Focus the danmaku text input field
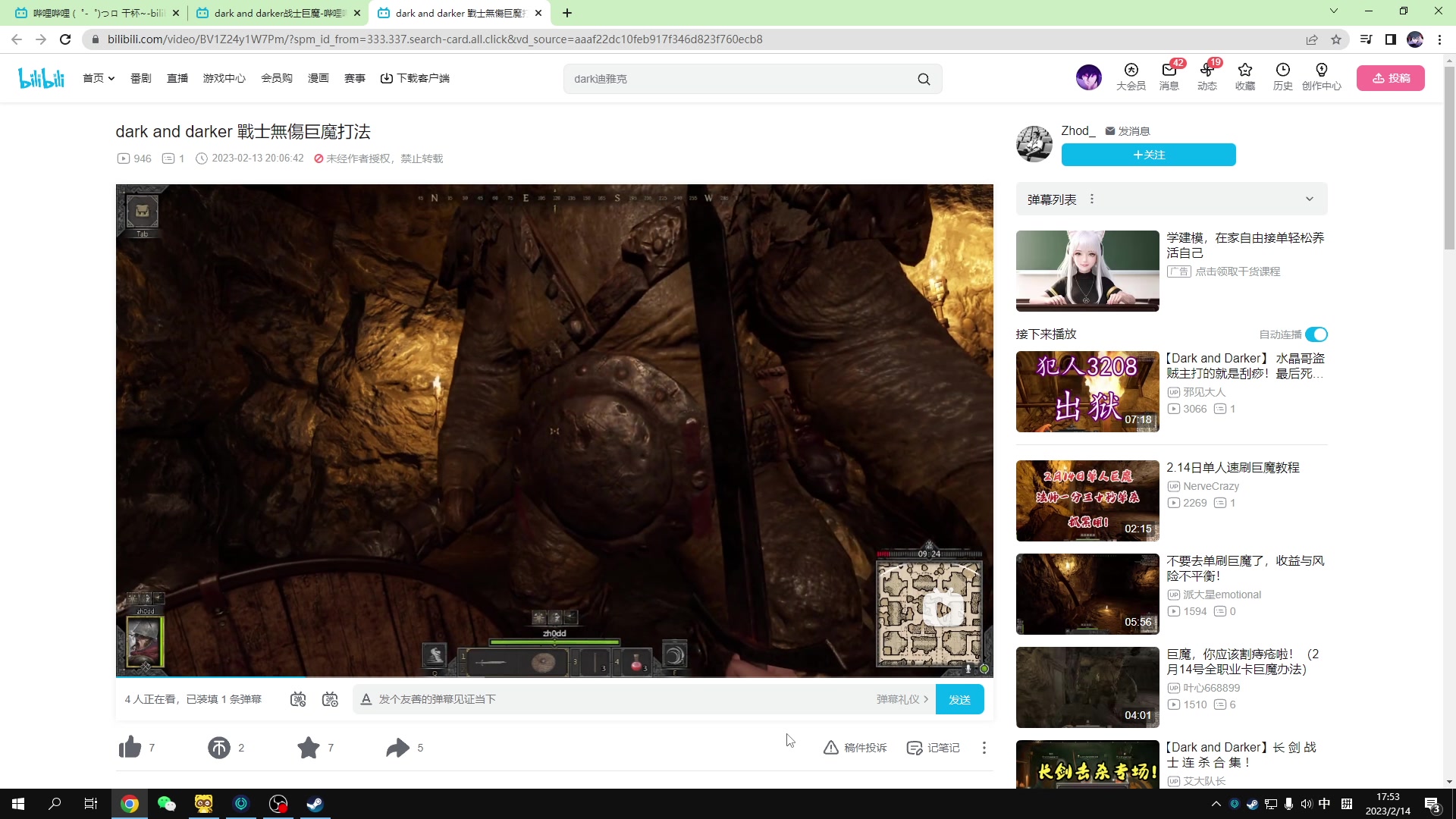Image resolution: width=1456 pixels, height=819 pixels. (622, 699)
